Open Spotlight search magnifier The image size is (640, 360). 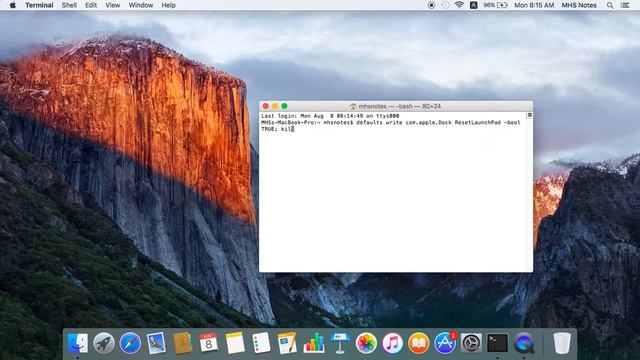pyautogui.click(x=610, y=5)
